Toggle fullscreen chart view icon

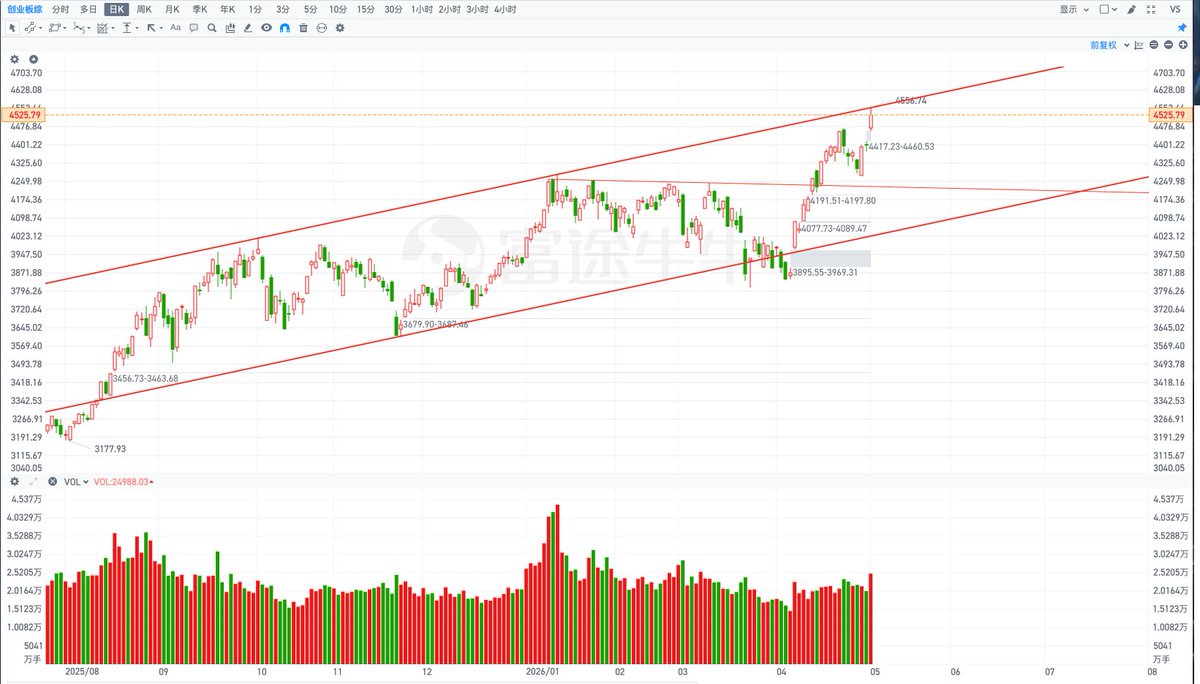pyautogui.click(x=1151, y=9)
